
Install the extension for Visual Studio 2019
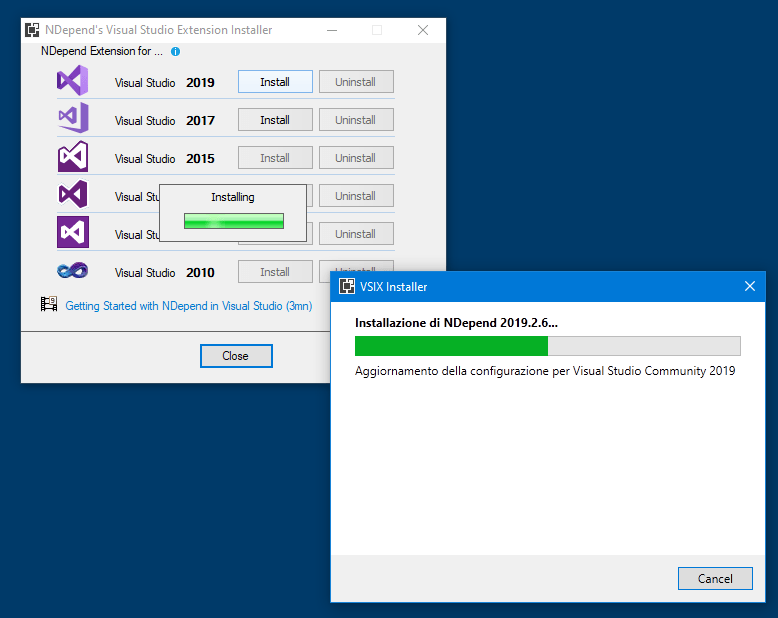coord(275,82)
